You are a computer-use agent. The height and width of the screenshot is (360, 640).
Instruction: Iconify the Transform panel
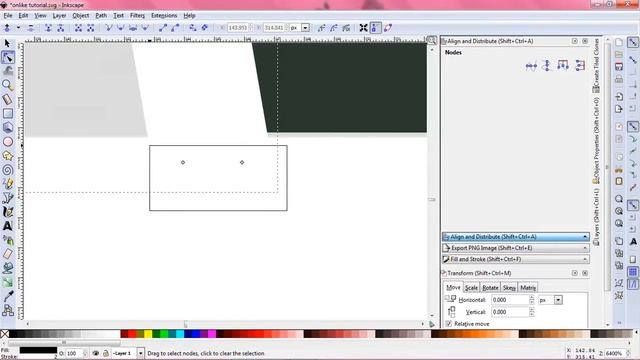[575, 273]
